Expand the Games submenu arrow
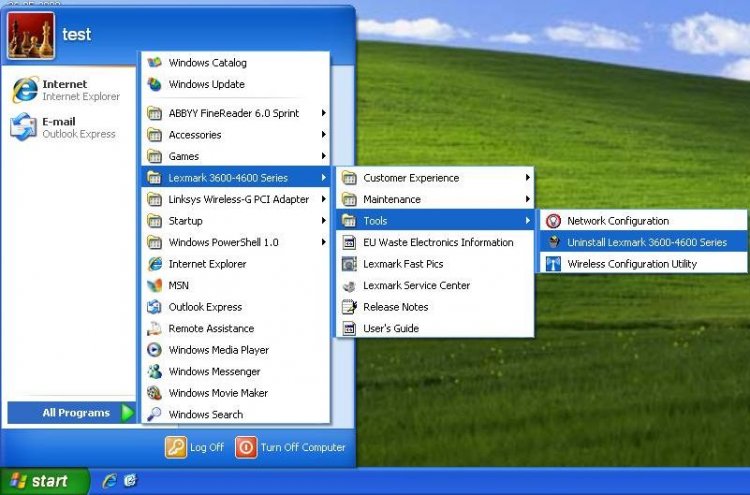Viewport: 750px width, 495px height. pos(324,156)
